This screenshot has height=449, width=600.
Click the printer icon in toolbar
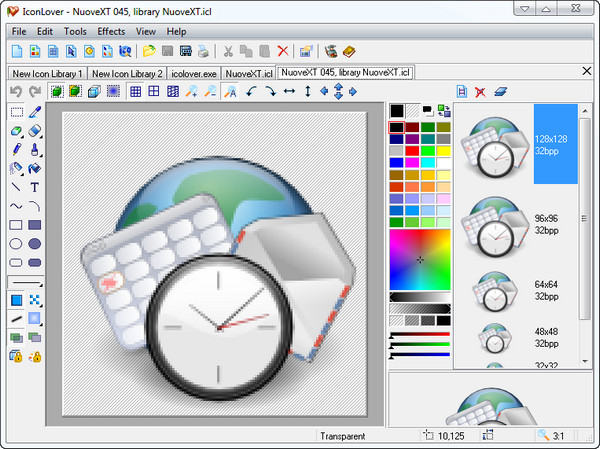pyautogui.click(x=203, y=51)
